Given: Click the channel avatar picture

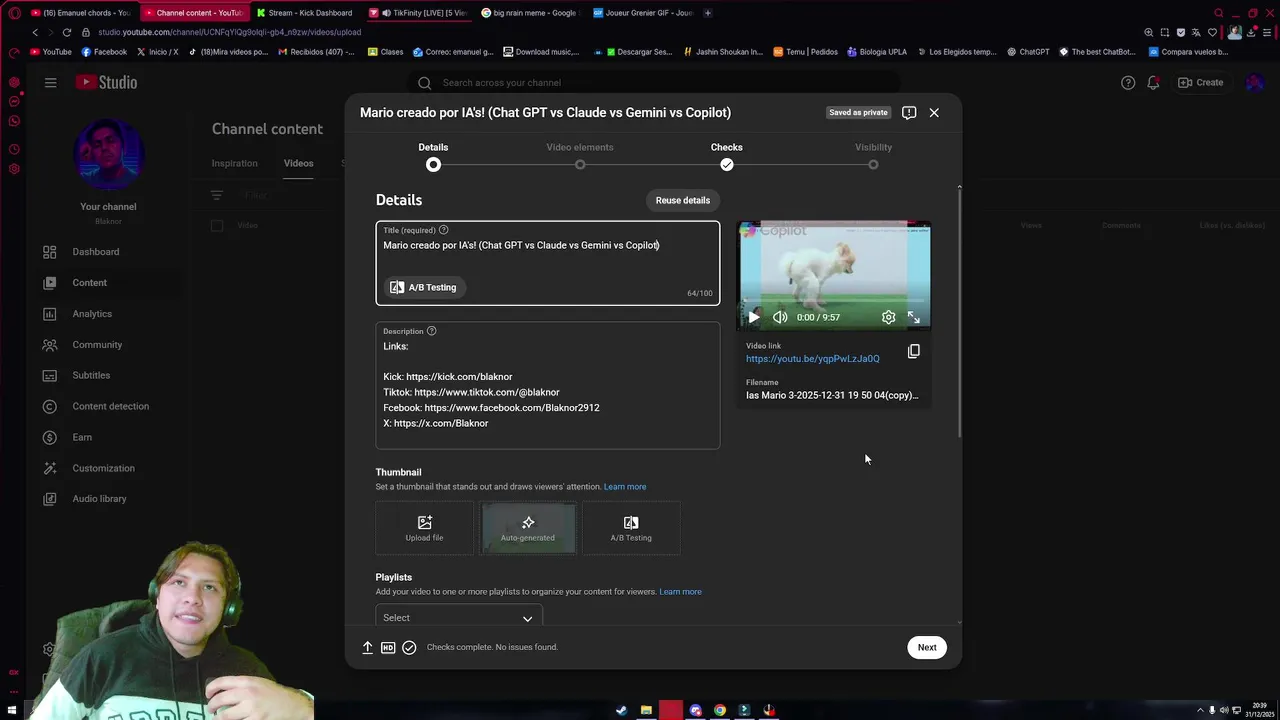Looking at the screenshot, I should pyautogui.click(x=108, y=153).
